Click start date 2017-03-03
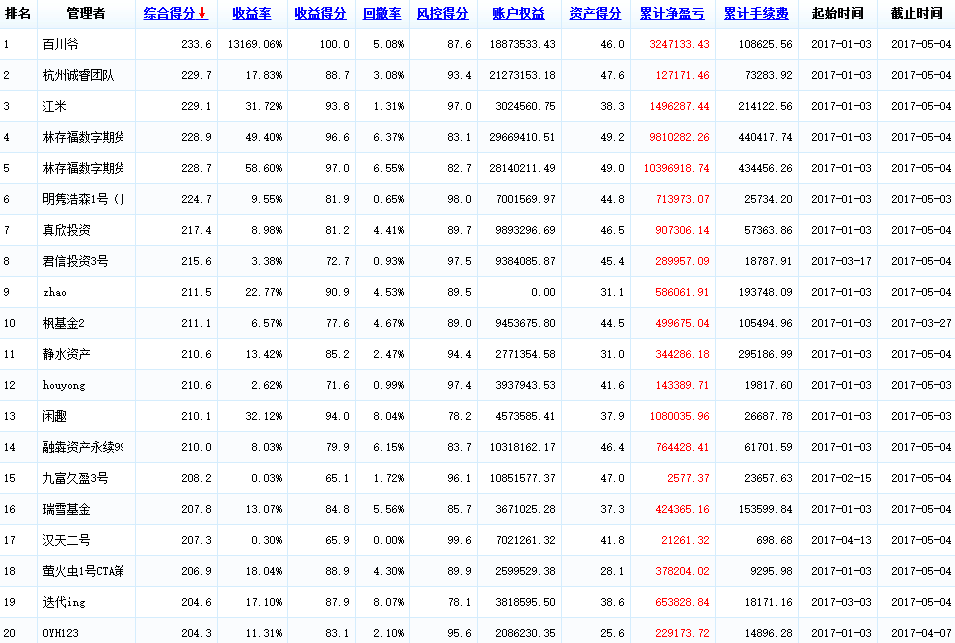The image size is (955, 643). [x=841, y=602]
